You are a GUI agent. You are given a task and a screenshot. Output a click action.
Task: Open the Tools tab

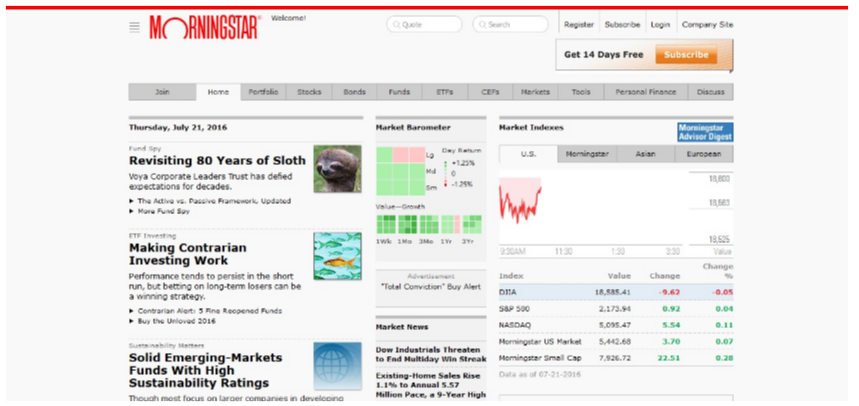pos(581,92)
